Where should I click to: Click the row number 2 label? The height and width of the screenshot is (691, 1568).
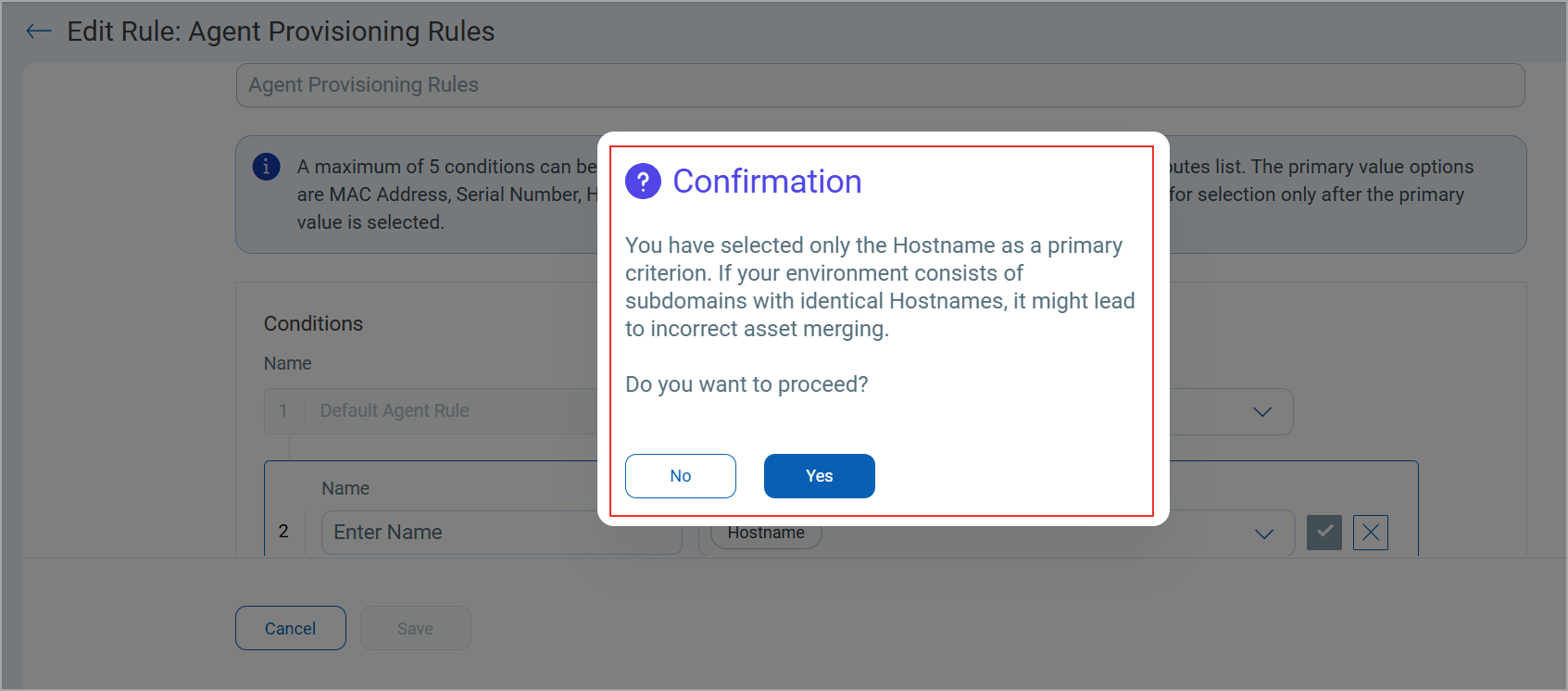point(283,532)
